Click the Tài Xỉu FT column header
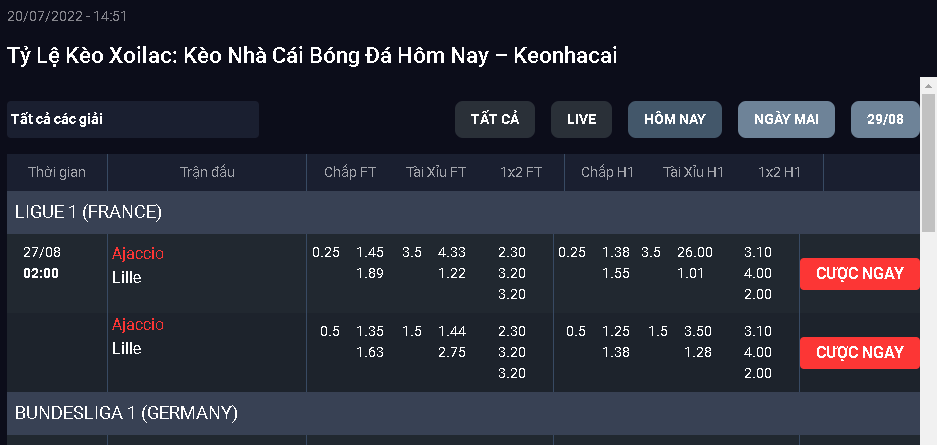The width and height of the screenshot is (937, 445). pos(436,173)
